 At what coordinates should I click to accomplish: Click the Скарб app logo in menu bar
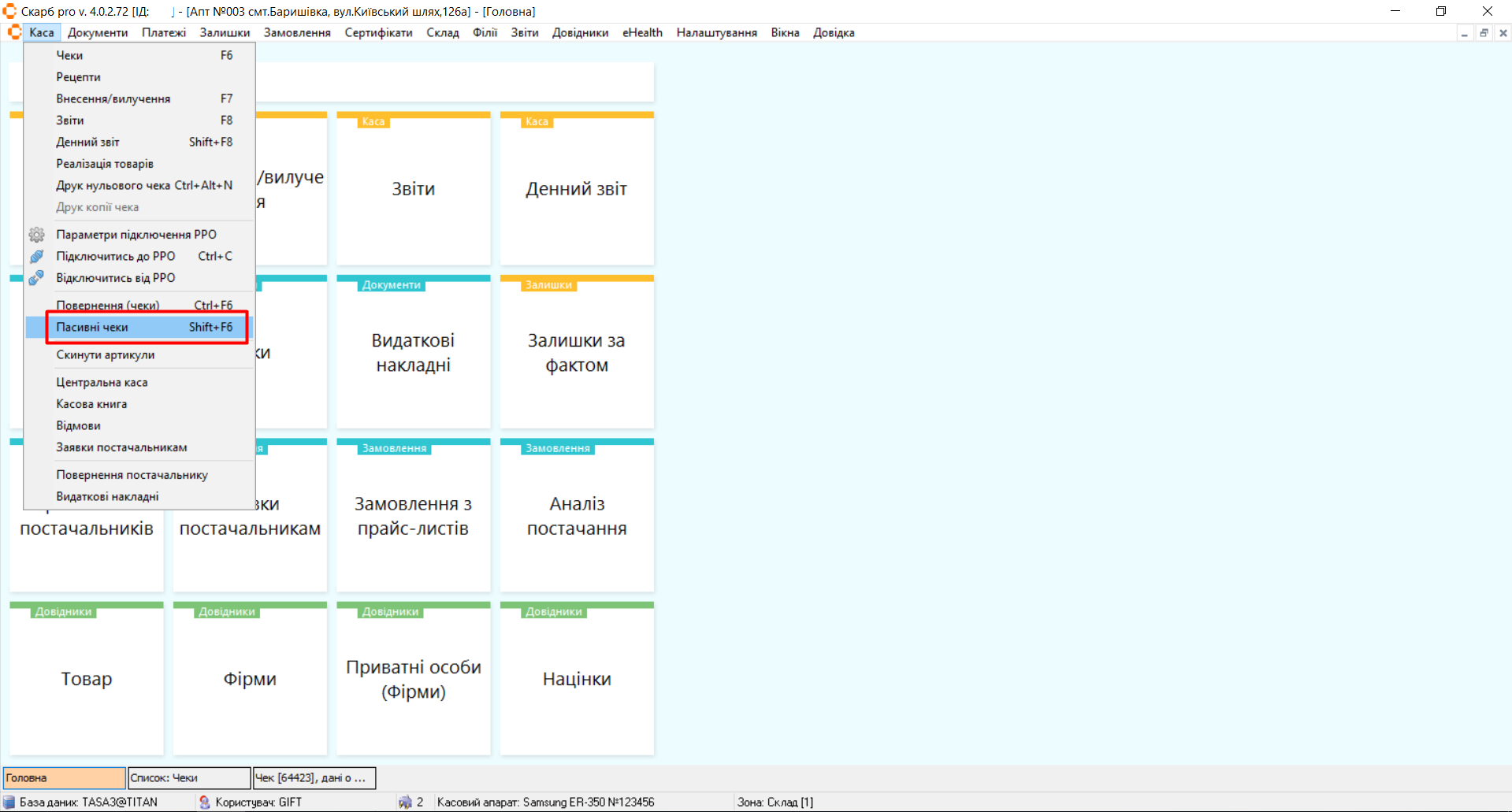pyautogui.click(x=13, y=32)
